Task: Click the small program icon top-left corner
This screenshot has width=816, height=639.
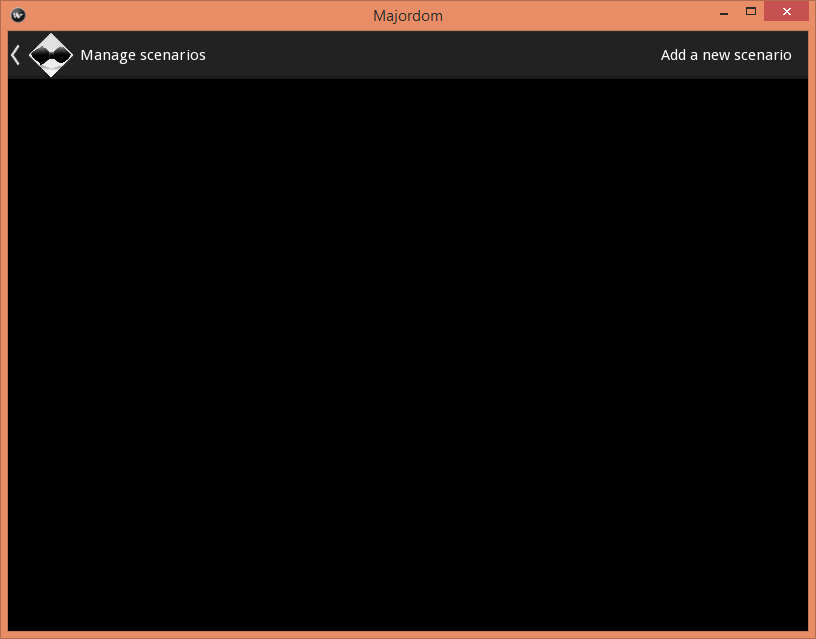Action: (17, 15)
